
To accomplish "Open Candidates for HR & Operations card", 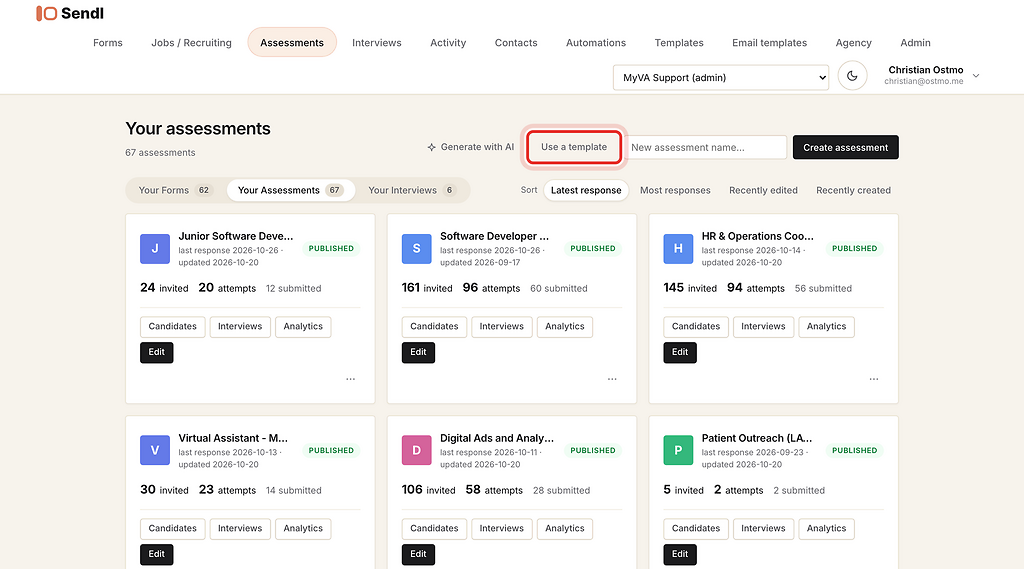I will [696, 327].
